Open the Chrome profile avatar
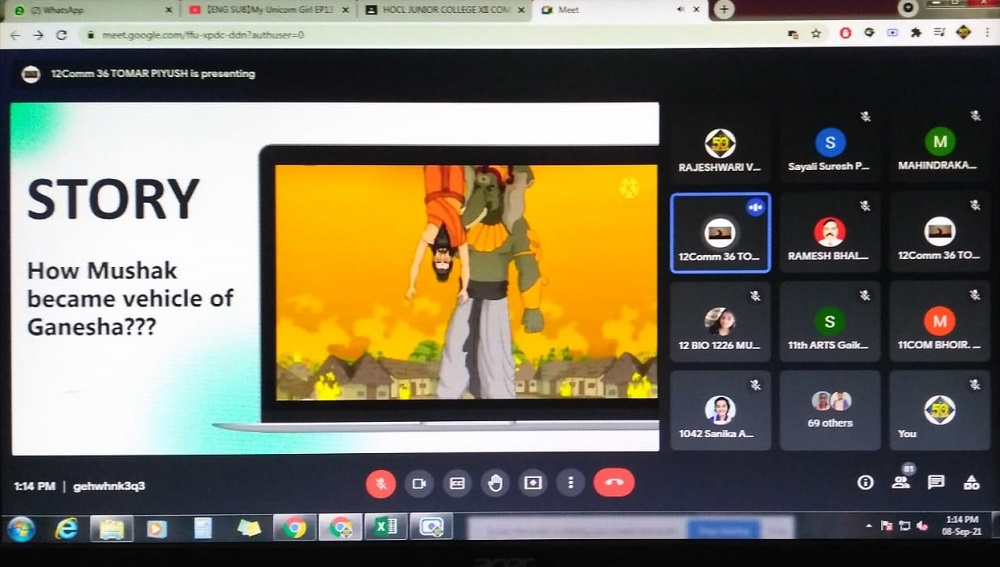Image resolution: width=1000 pixels, height=567 pixels. click(963, 31)
